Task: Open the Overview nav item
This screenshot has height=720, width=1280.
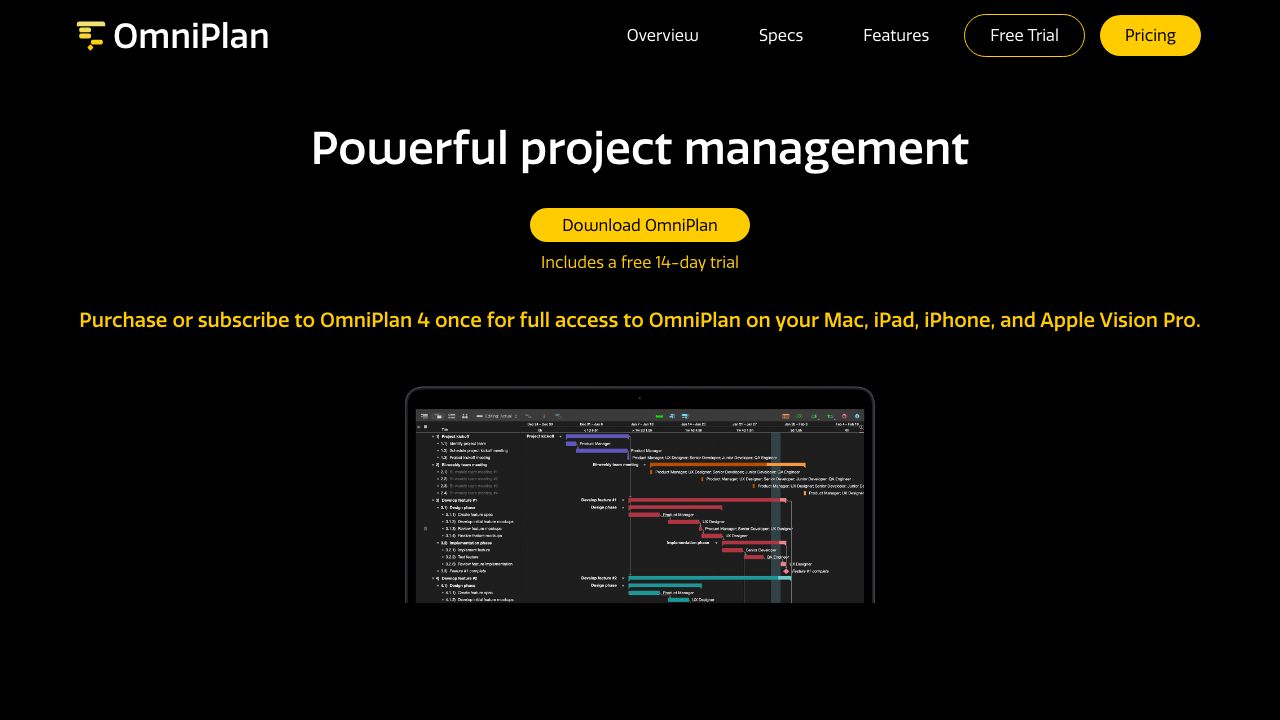Action: 662,35
